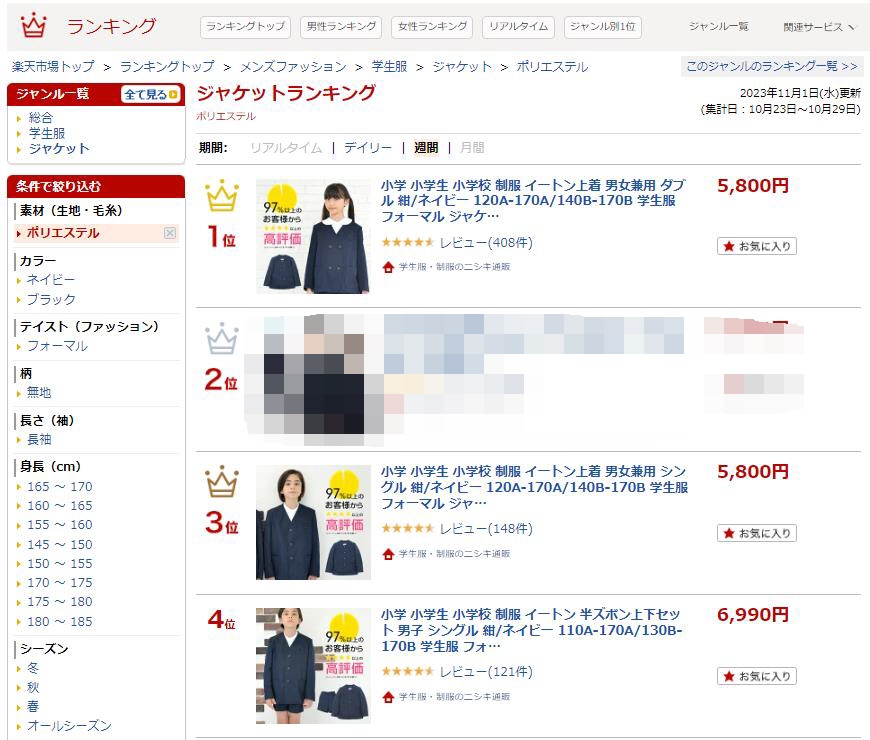Open the 関連サービス dropdown
870x740 pixels.
pyautogui.click(x=818, y=27)
